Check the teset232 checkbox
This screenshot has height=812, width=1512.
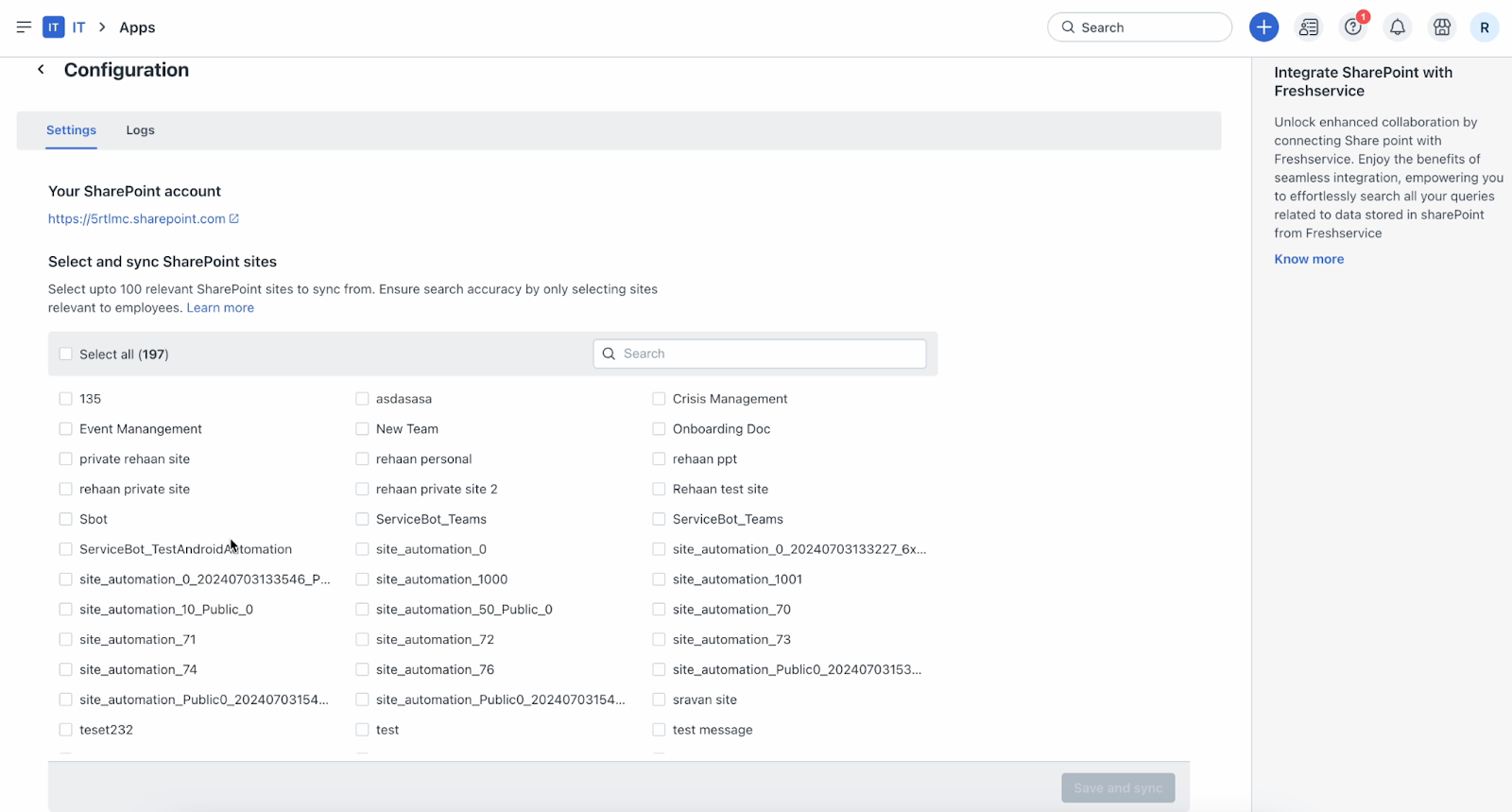(x=65, y=730)
